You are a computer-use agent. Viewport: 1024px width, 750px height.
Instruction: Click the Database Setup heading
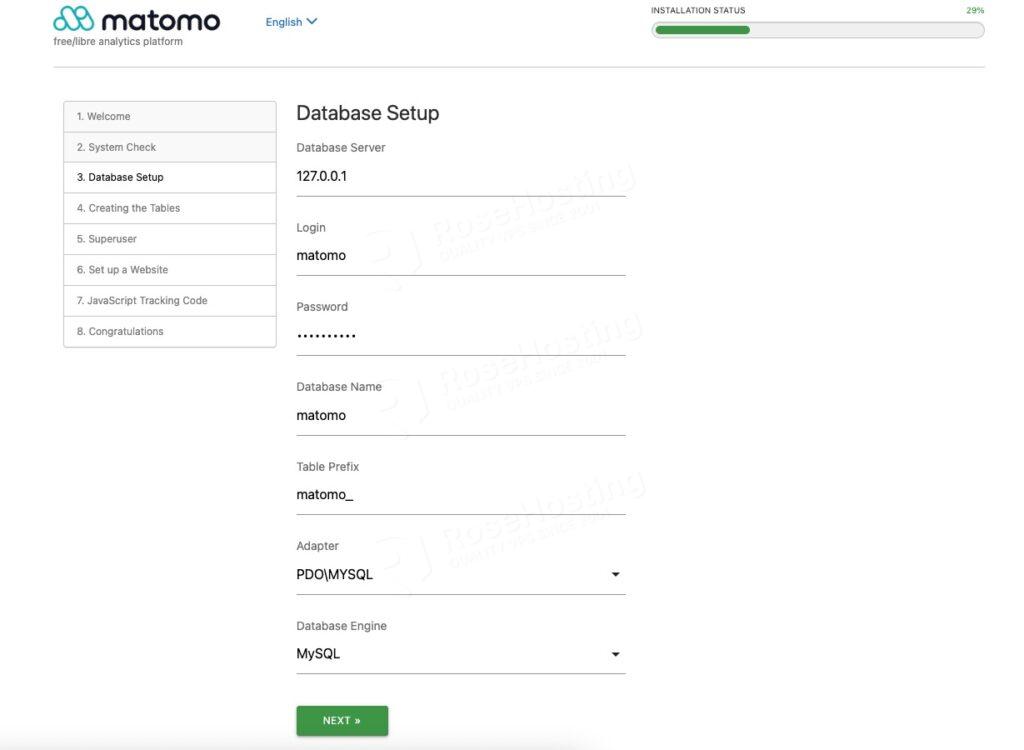(x=368, y=113)
